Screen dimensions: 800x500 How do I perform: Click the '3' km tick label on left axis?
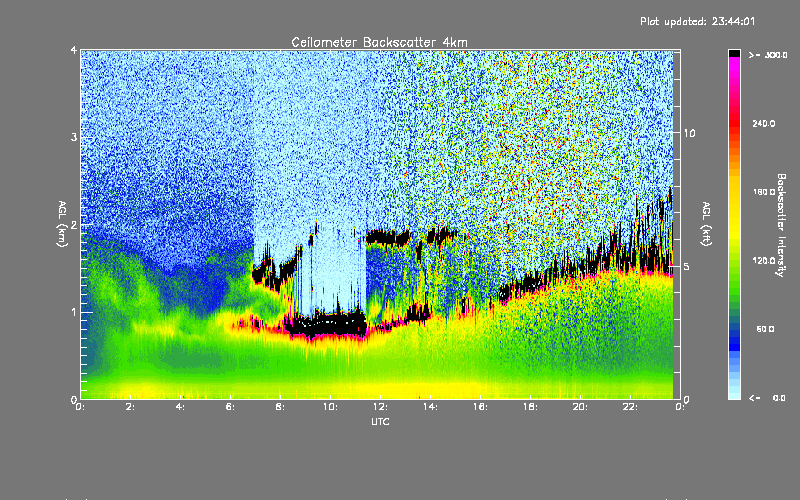coord(74,137)
